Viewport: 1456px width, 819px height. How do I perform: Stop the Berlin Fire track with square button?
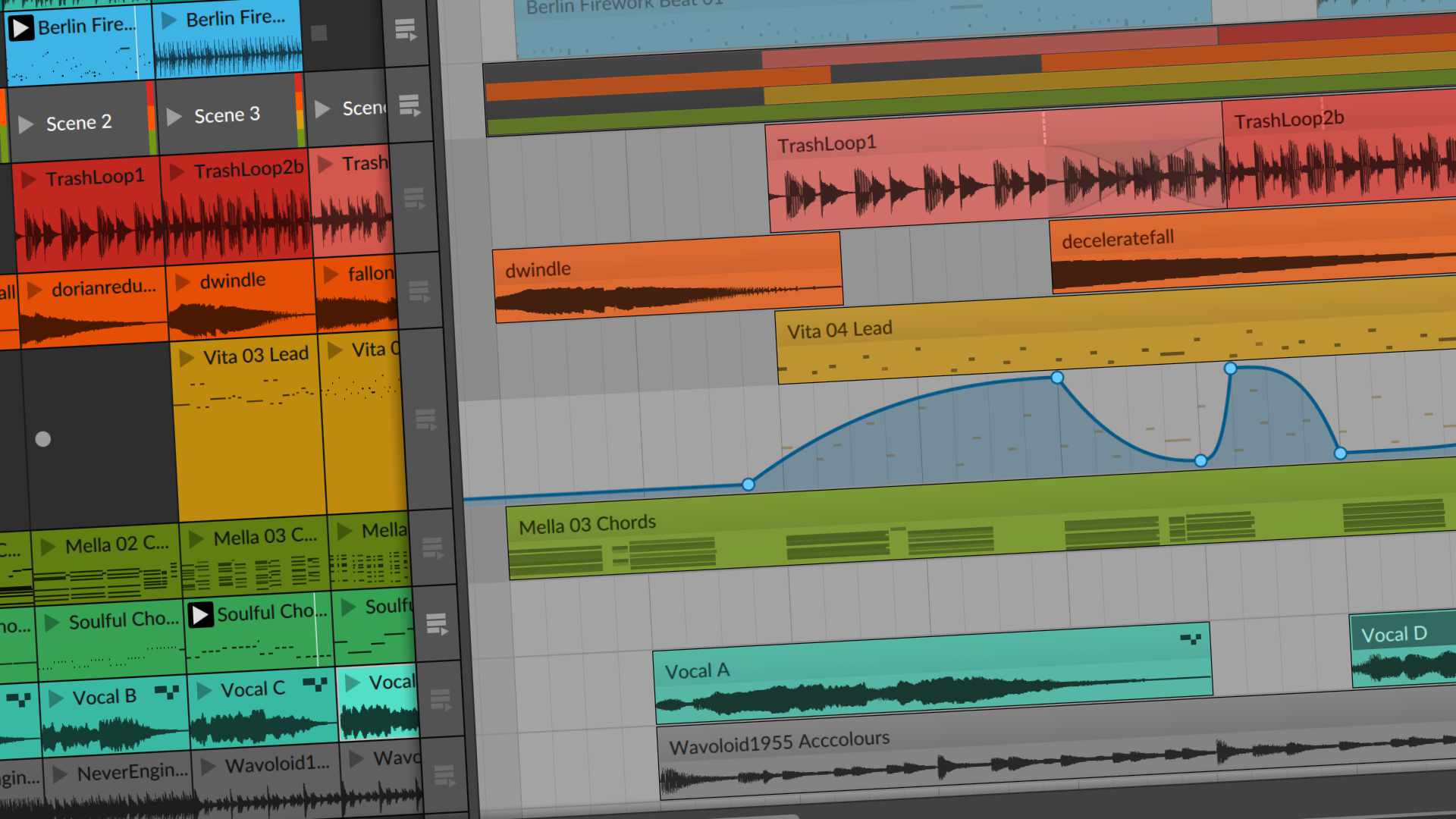319,33
